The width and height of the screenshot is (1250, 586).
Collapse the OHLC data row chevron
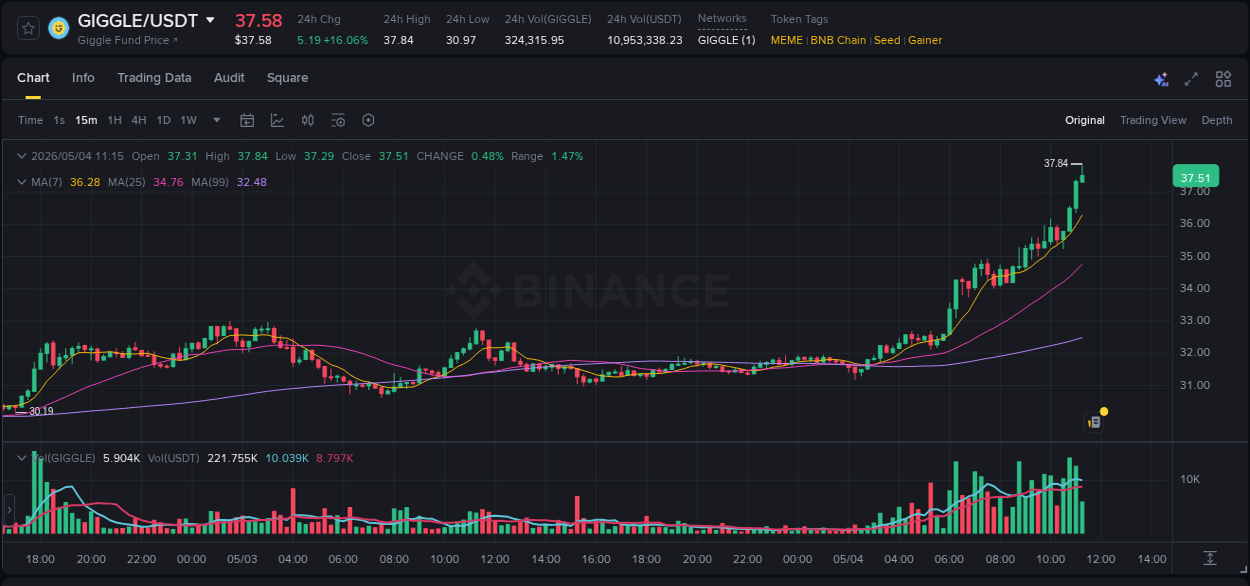(22, 156)
